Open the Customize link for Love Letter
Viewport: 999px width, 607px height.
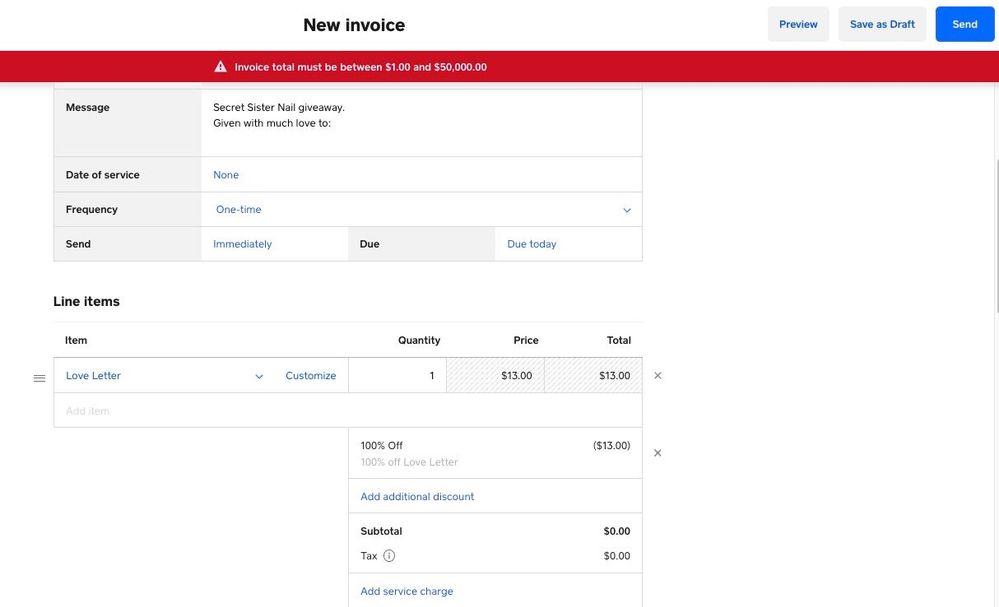310,376
